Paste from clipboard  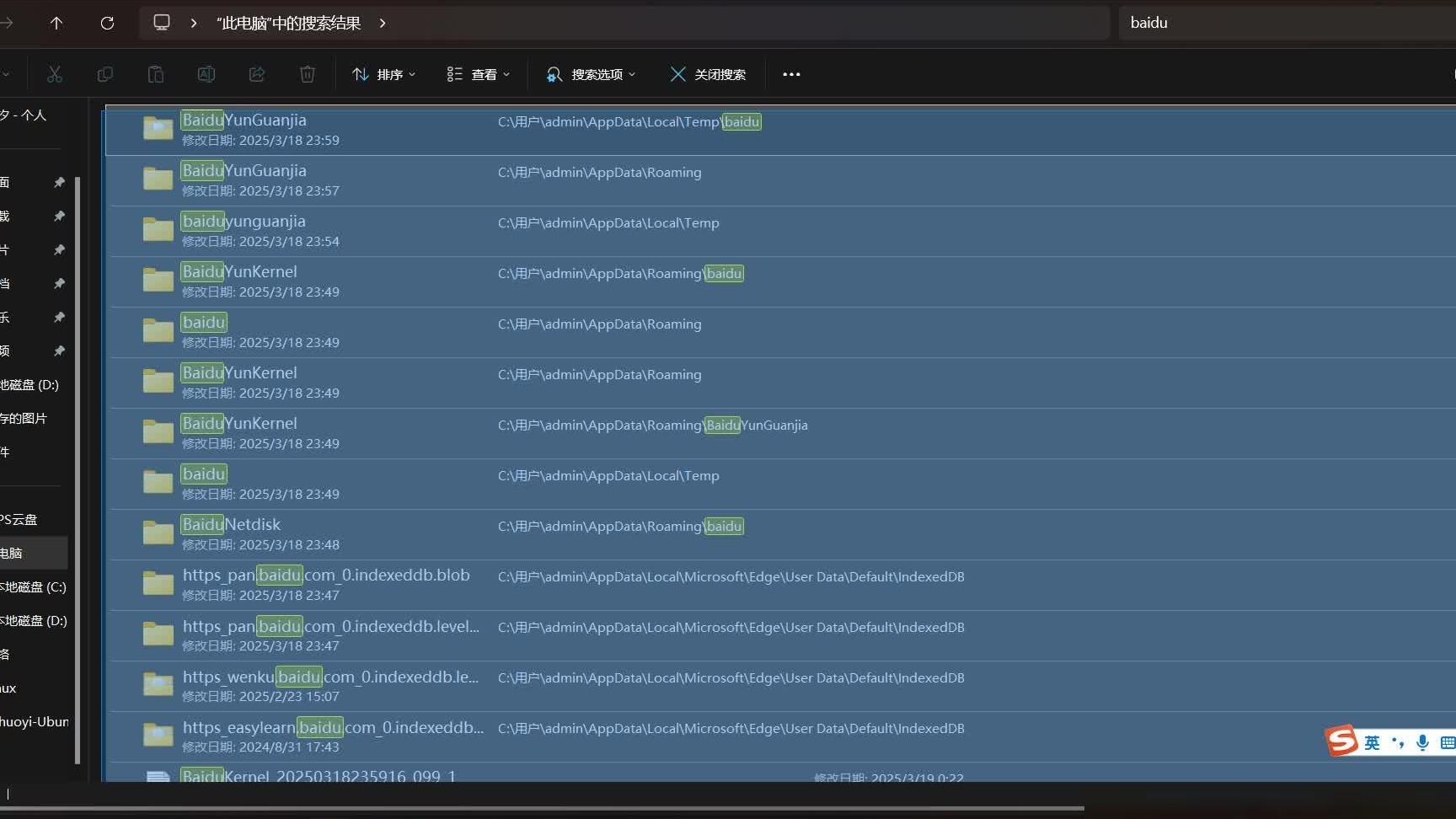(156, 74)
